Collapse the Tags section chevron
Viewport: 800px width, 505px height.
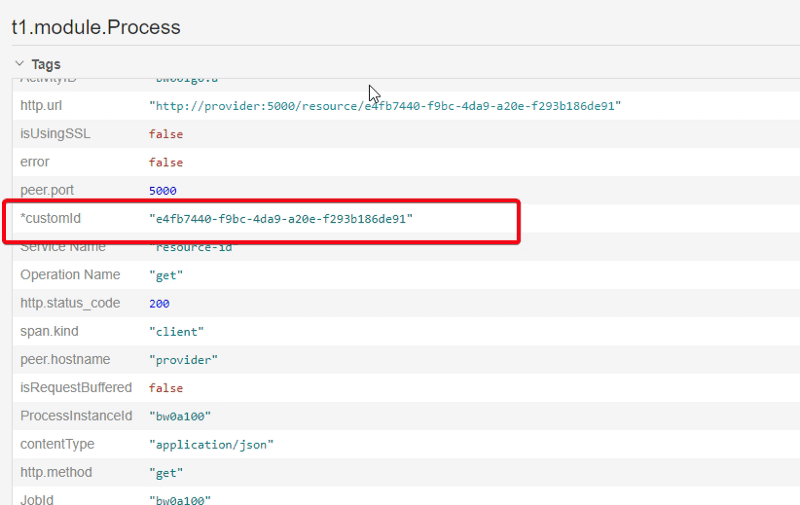tap(19, 64)
